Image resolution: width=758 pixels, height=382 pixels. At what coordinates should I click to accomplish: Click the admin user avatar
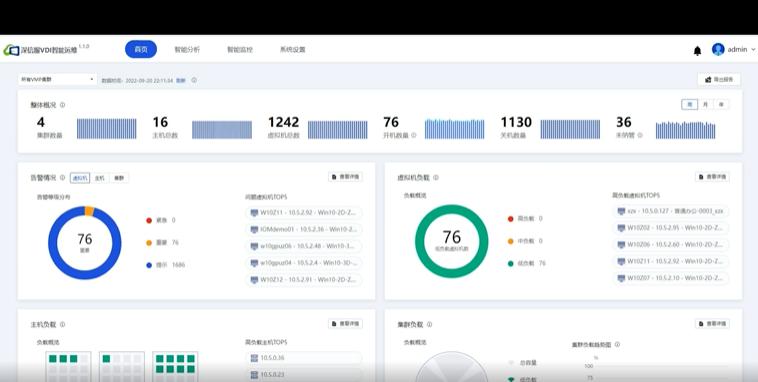(718, 49)
